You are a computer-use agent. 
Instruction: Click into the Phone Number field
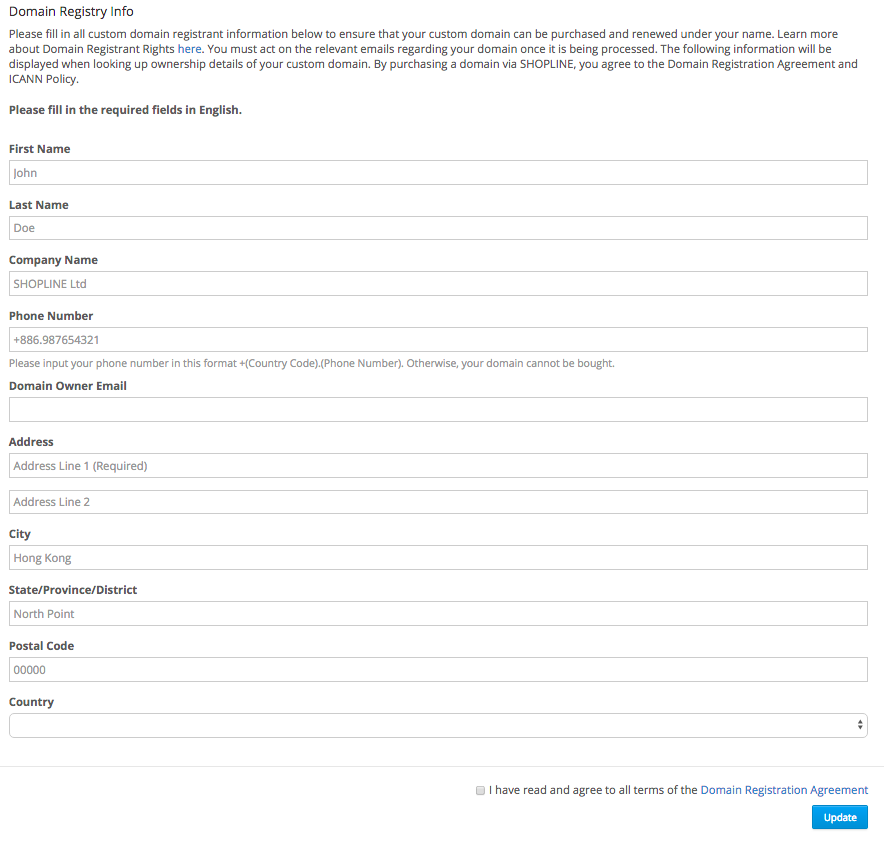pyautogui.click(x=438, y=339)
